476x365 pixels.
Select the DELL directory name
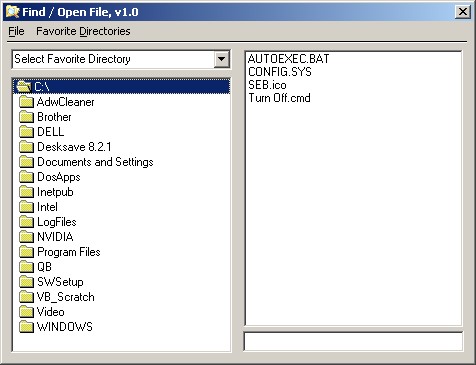pyautogui.click(x=51, y=132)
